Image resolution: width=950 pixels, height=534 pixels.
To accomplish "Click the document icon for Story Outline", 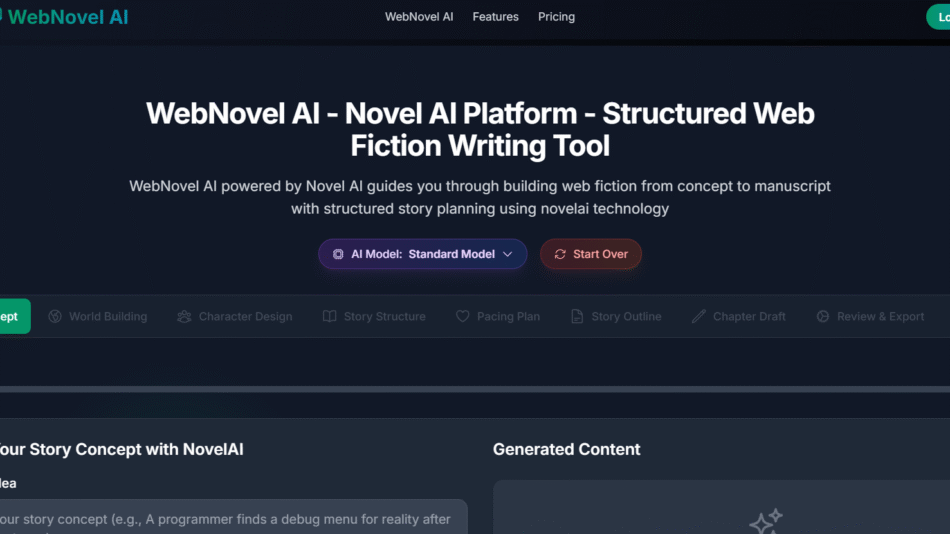I will 577,316.
